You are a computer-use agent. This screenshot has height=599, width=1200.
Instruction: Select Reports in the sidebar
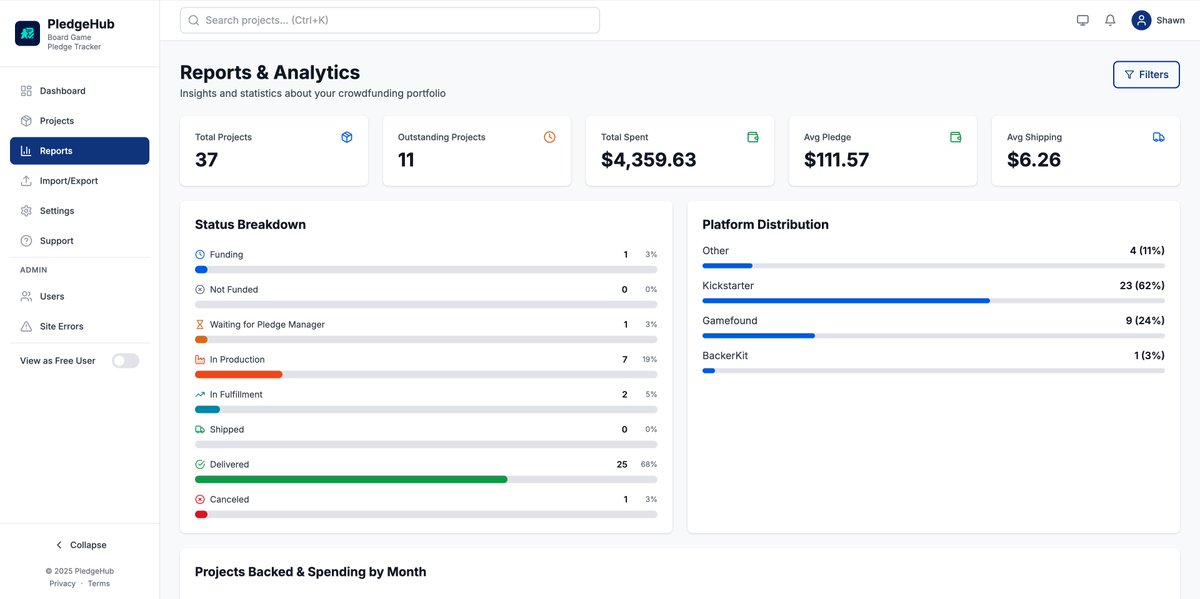click(80, 151)
